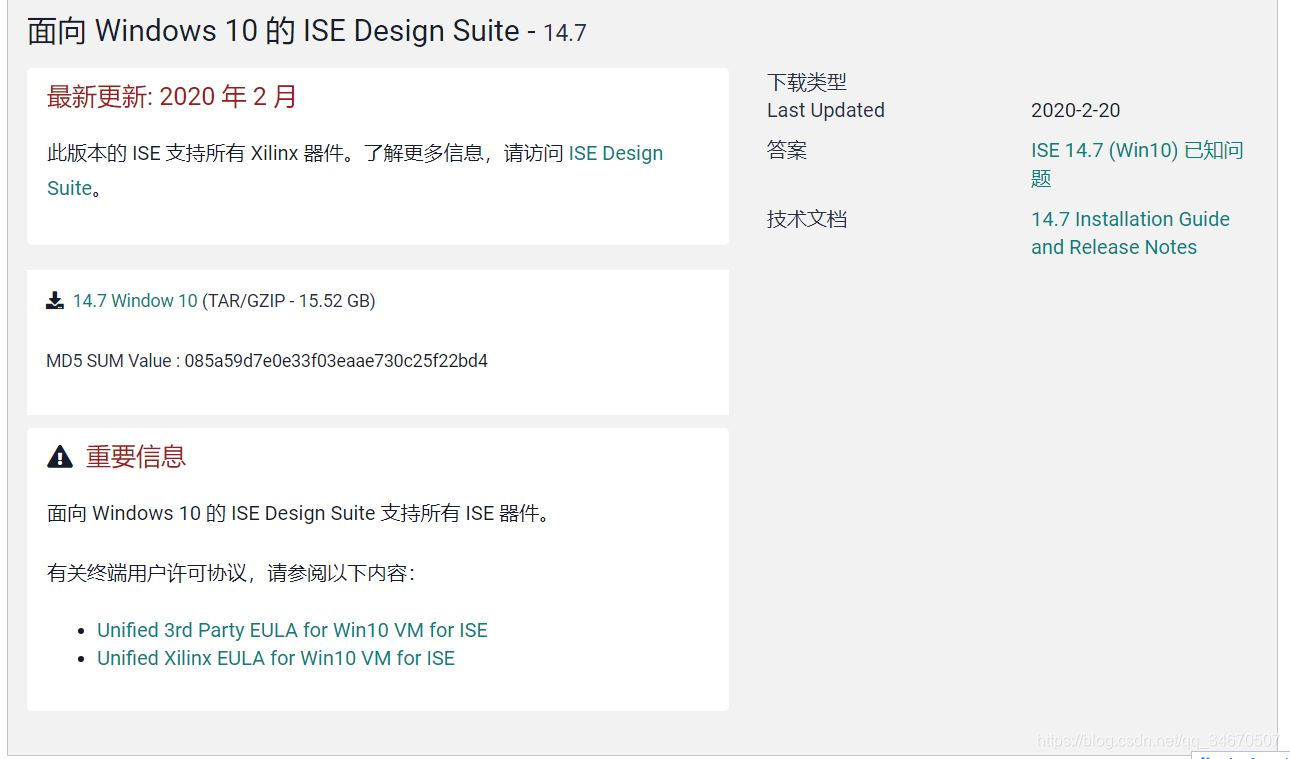Click the warning triangle icon next to 重要信息
This screenshot has width=1290, height=759.
(60, 457)
